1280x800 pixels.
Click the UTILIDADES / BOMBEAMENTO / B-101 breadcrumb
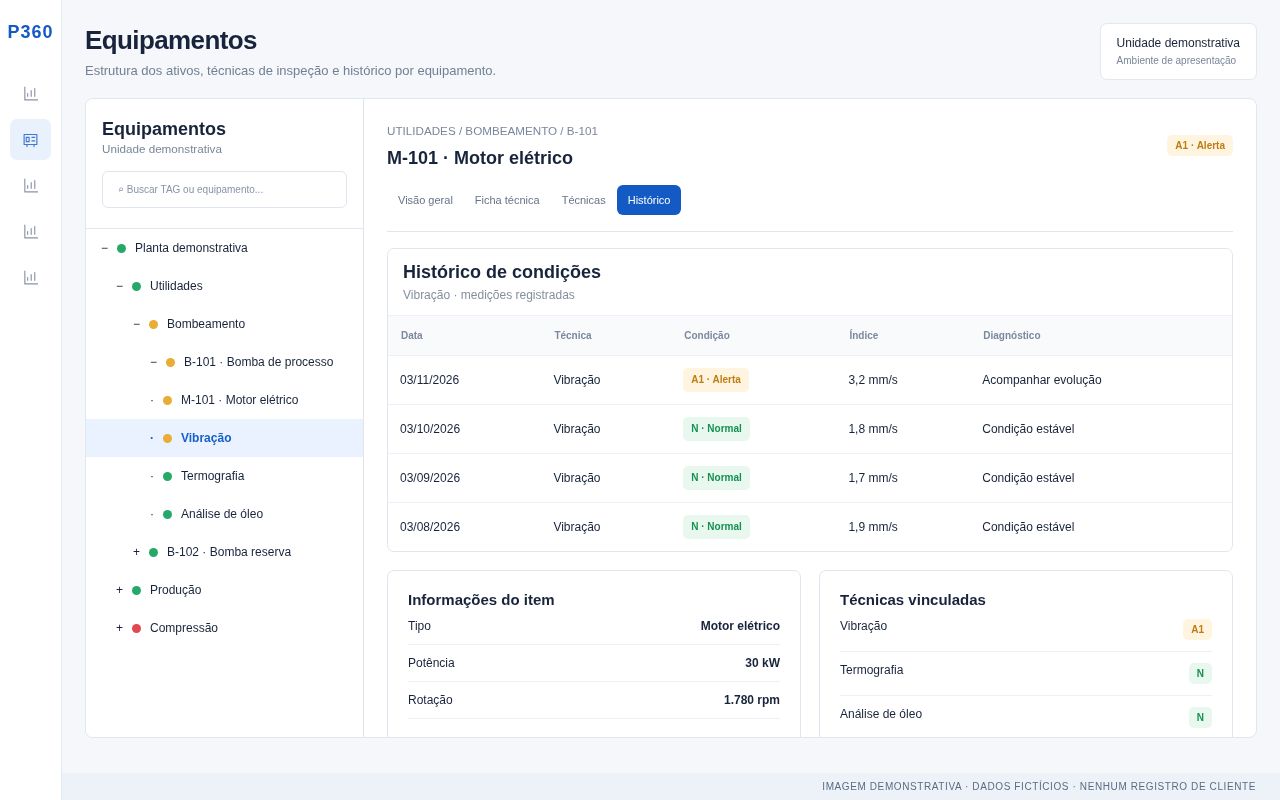492,131
